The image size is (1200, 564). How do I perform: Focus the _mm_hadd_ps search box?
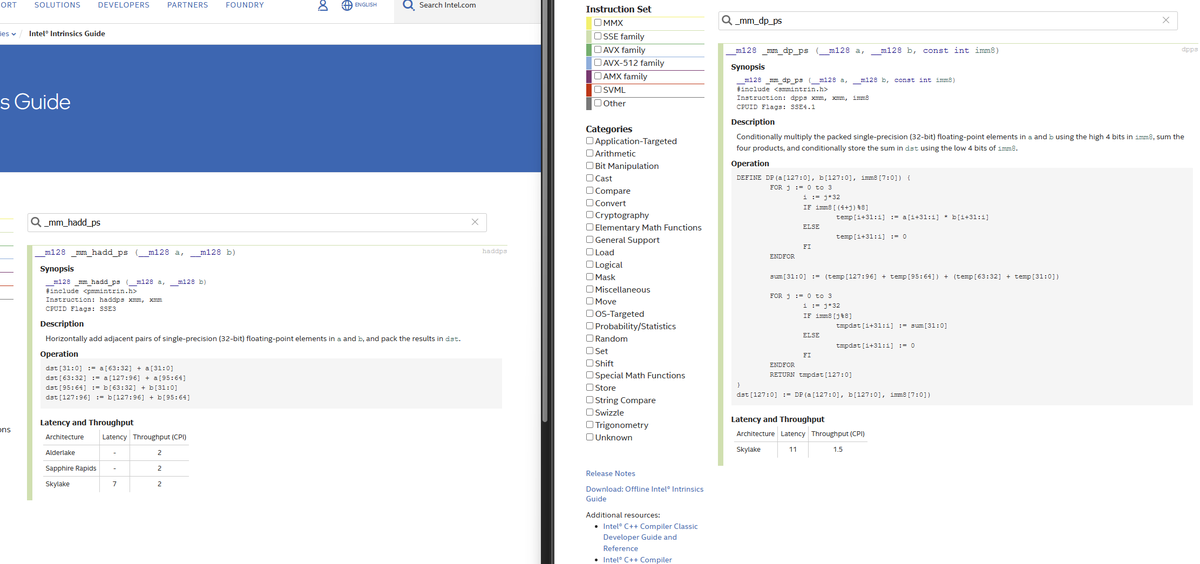(255, 222)
